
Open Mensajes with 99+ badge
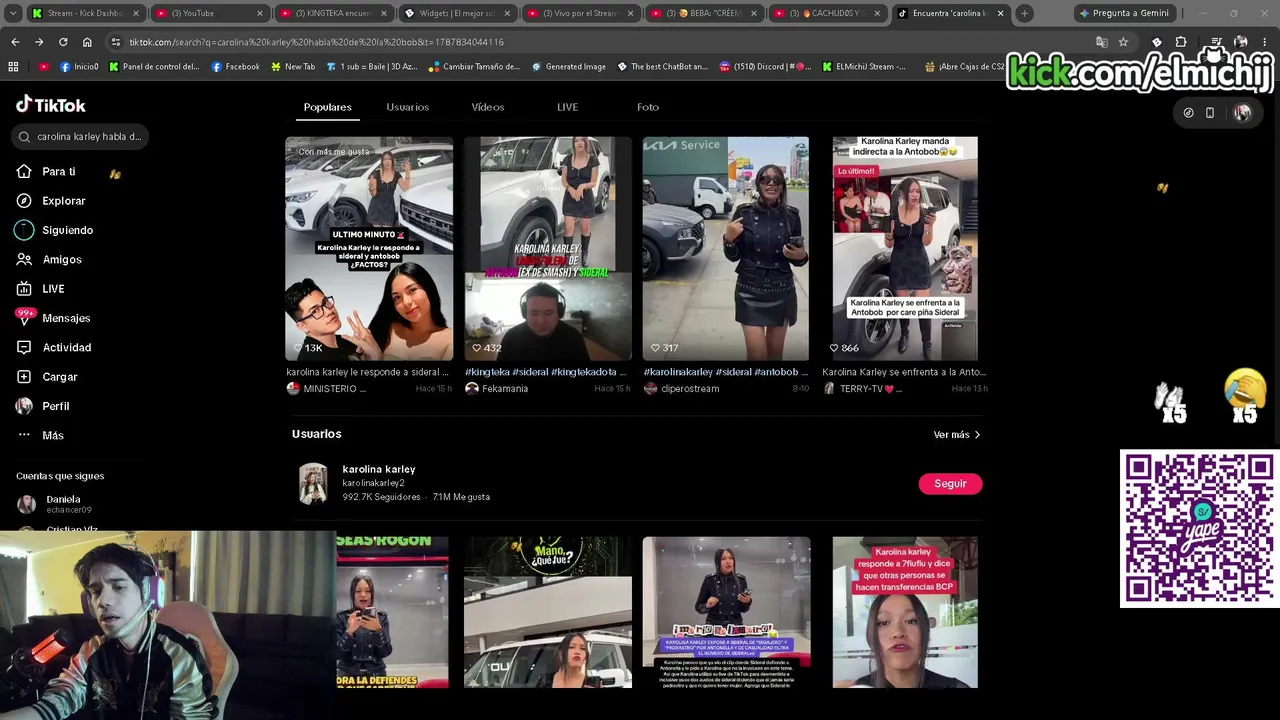coord(66,318)
